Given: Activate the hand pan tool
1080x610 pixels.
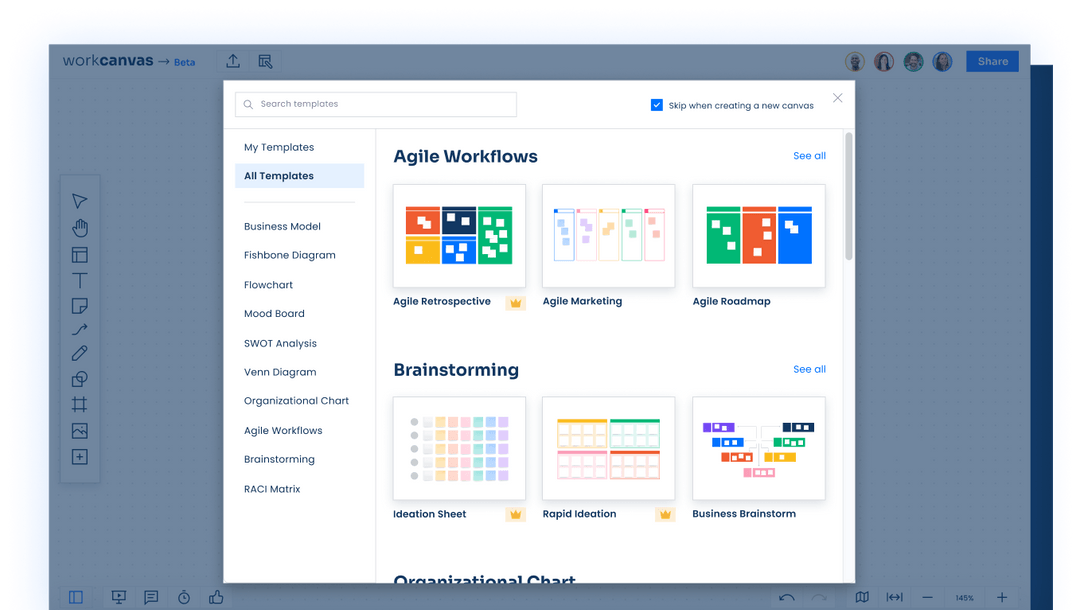Looking at the screenshot, I should (x=80, y=227).
